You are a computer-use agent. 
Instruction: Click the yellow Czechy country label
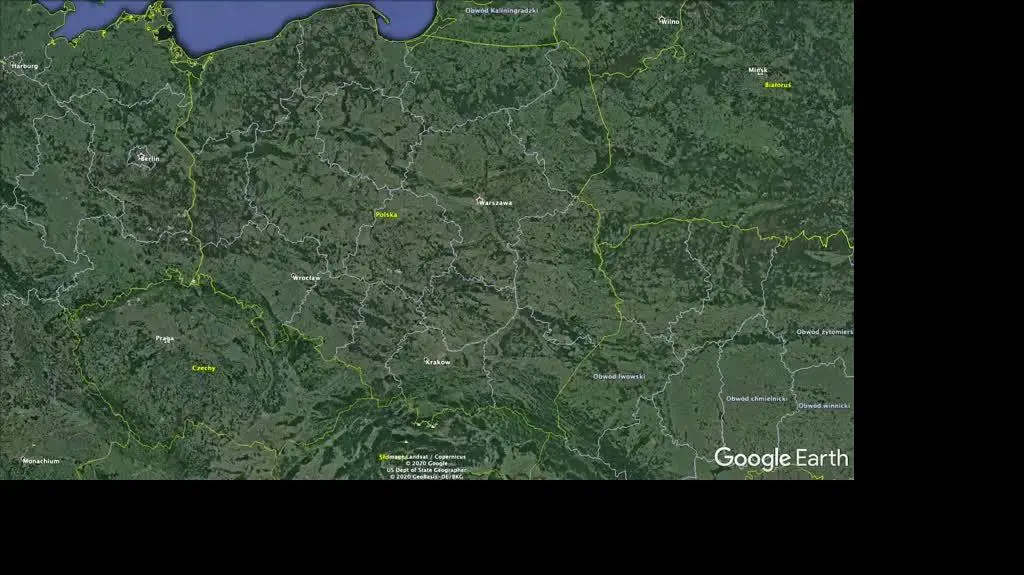[x=204, y=369]
